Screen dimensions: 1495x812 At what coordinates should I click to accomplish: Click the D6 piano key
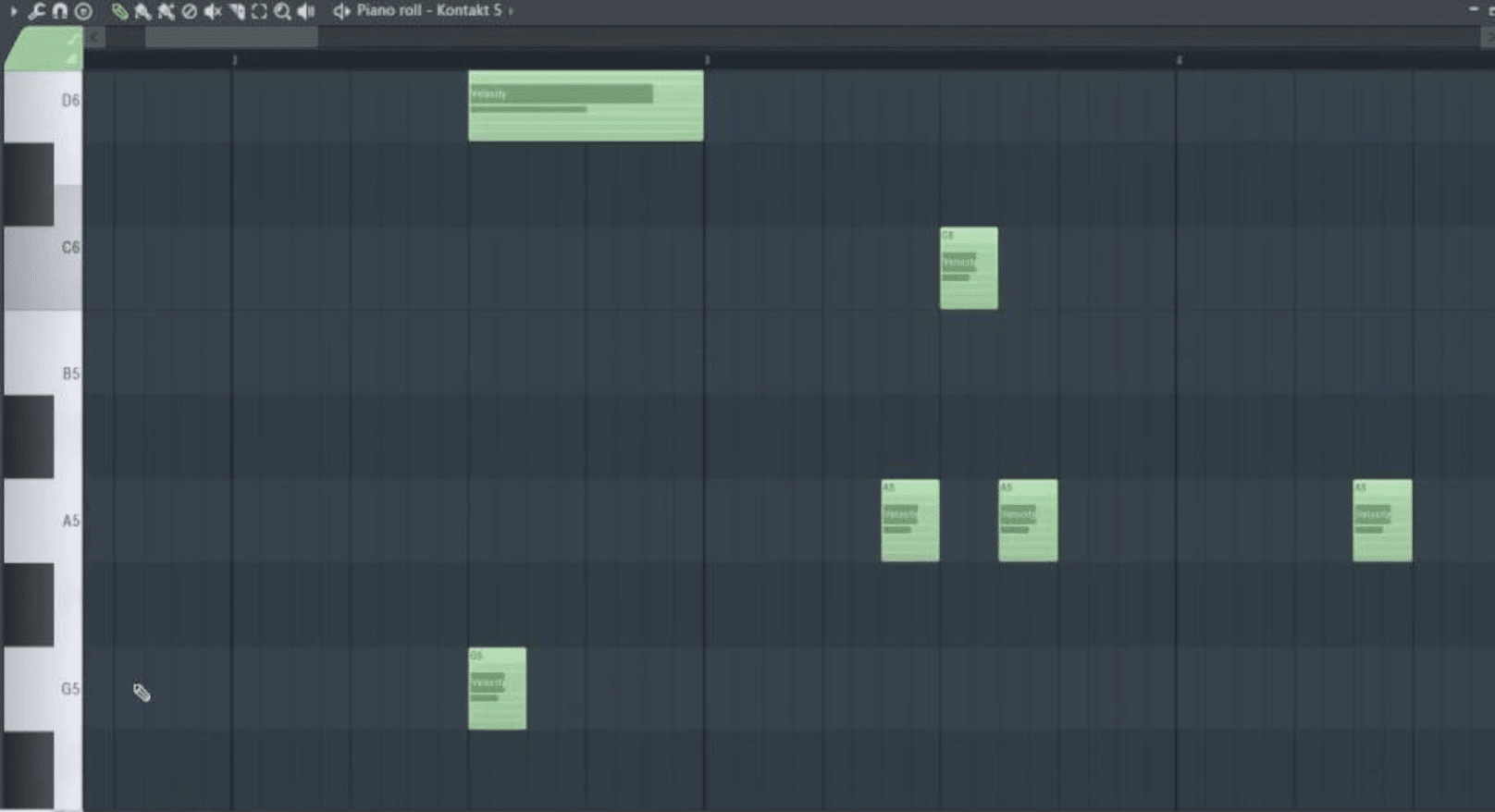43,105
